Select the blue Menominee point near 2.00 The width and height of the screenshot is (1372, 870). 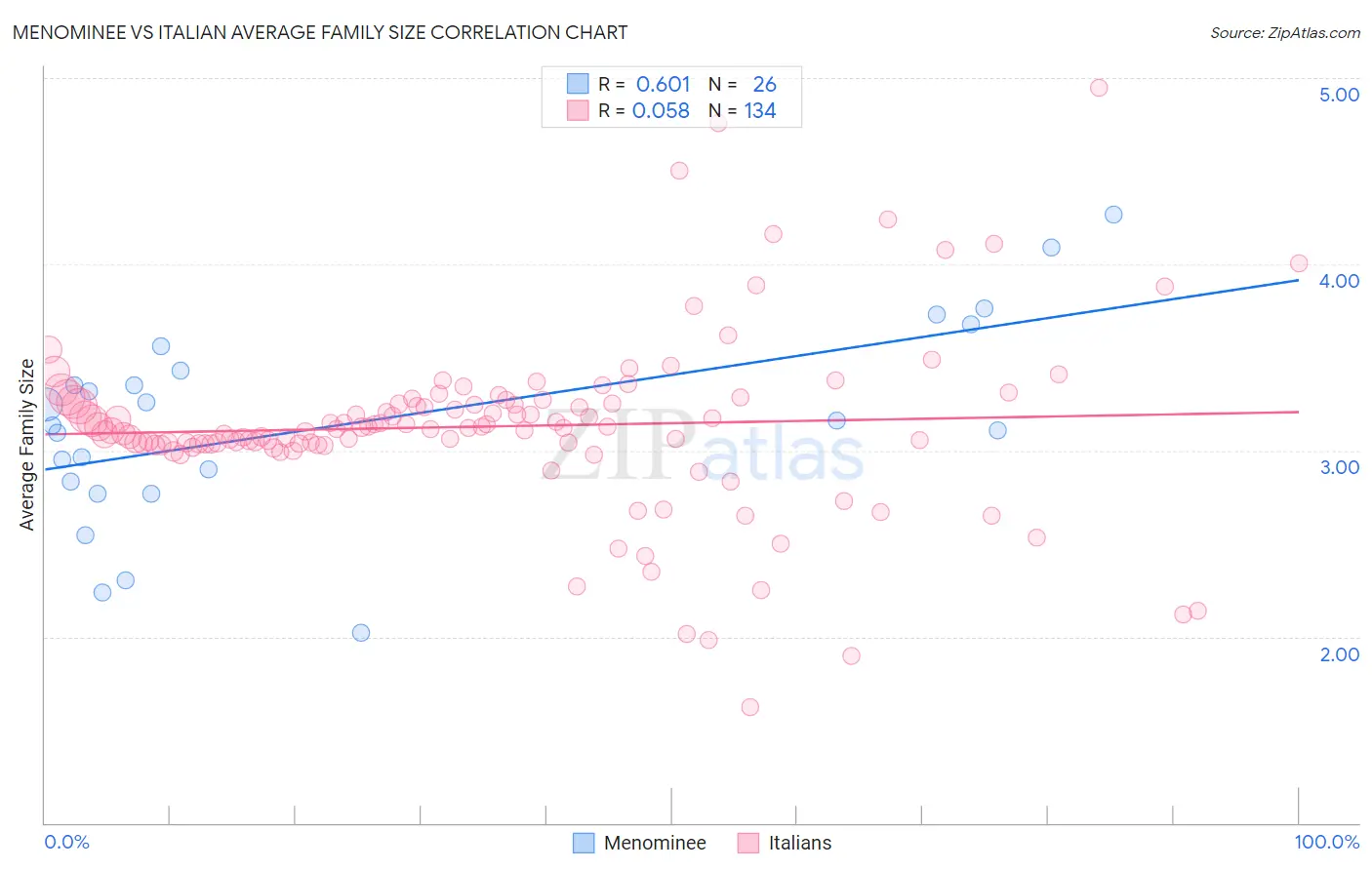(361, 633)
